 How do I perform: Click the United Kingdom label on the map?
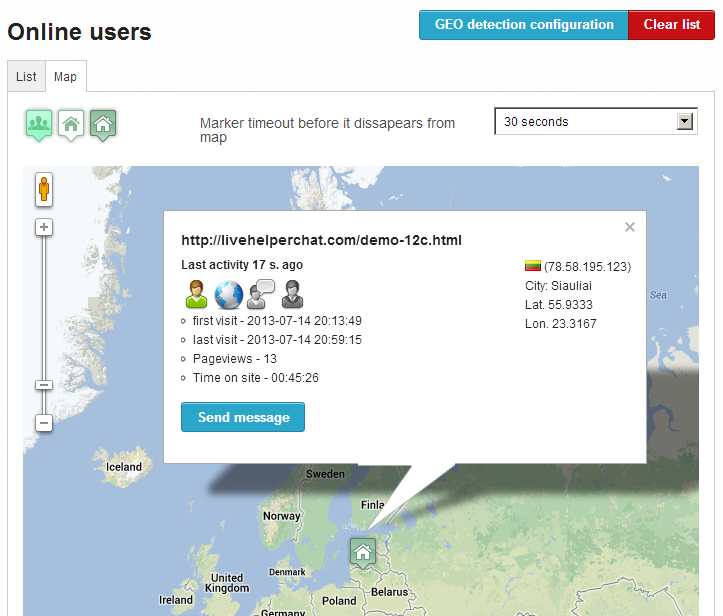pos(227,583)
